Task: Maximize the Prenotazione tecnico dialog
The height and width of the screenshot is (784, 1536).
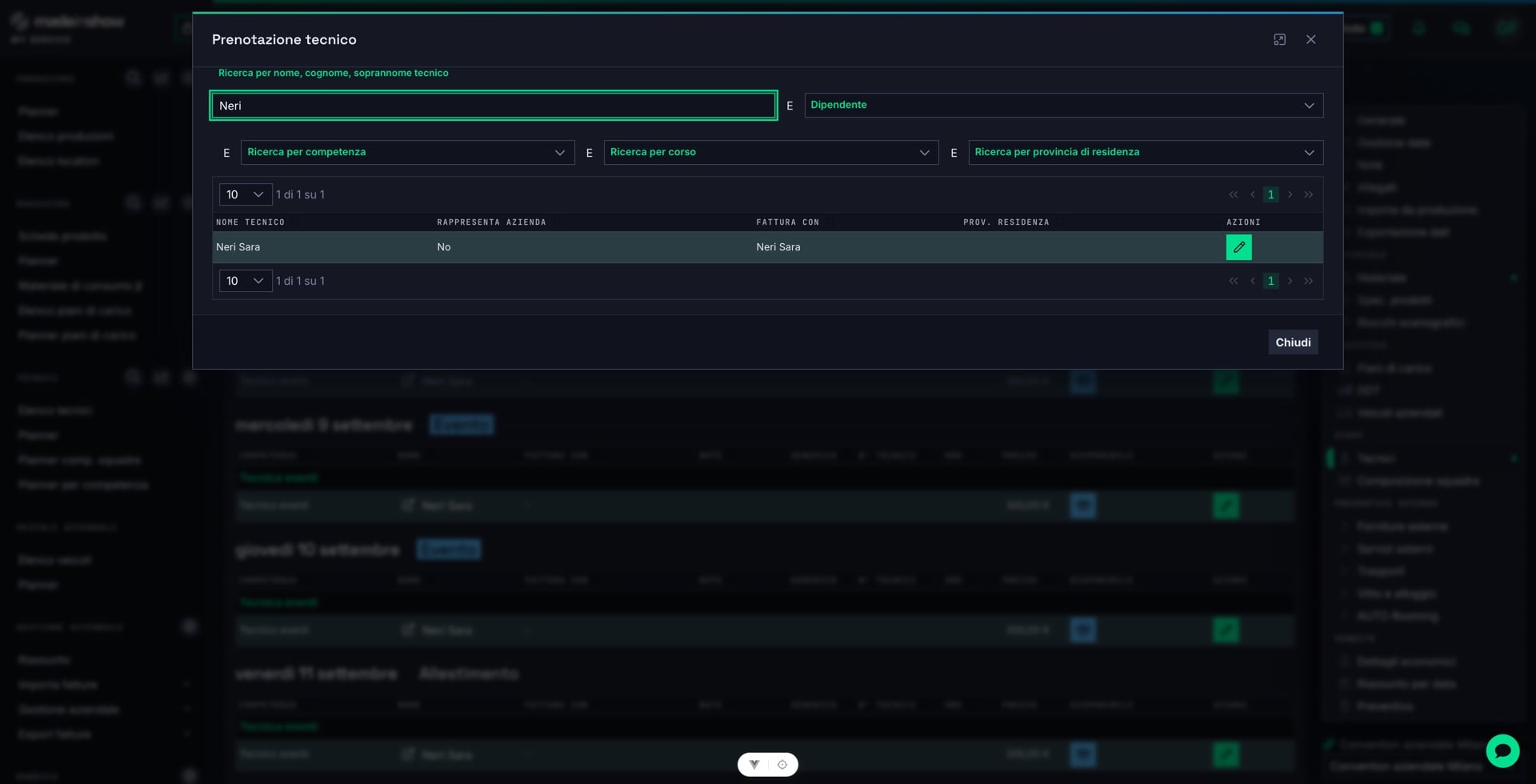Action: pos(1279,39)
